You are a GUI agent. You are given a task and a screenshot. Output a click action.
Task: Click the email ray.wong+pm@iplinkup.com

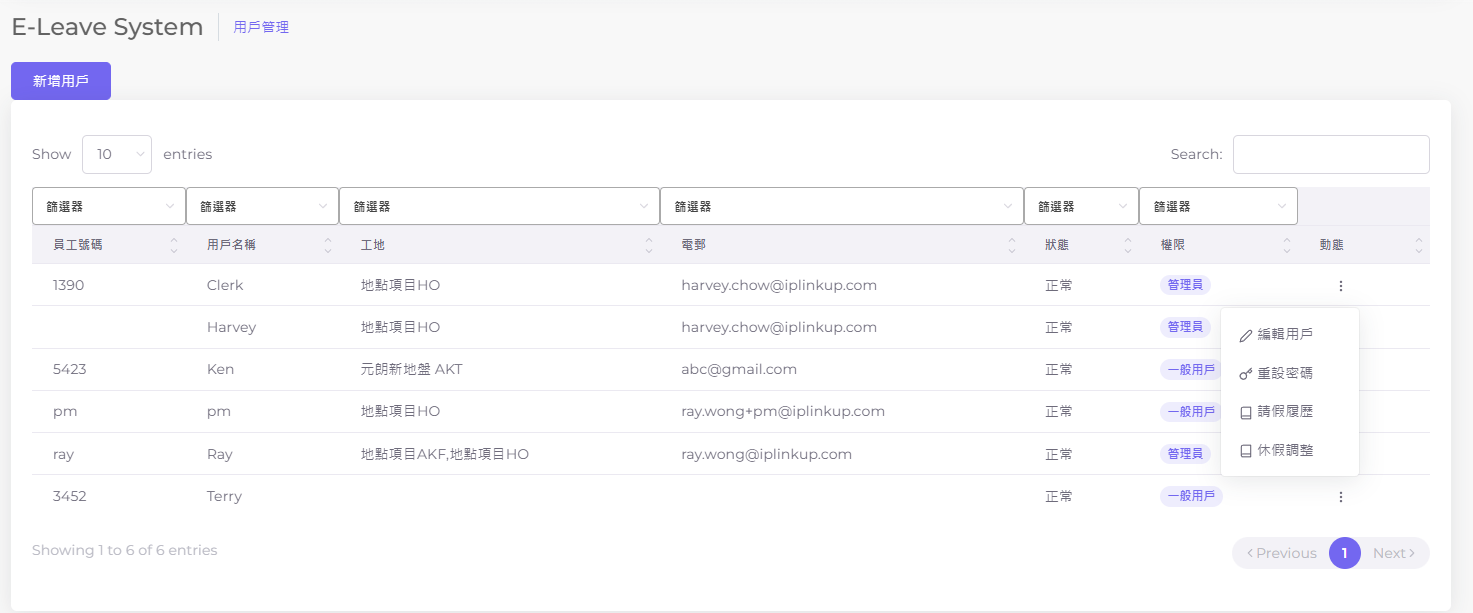(783, 411)
